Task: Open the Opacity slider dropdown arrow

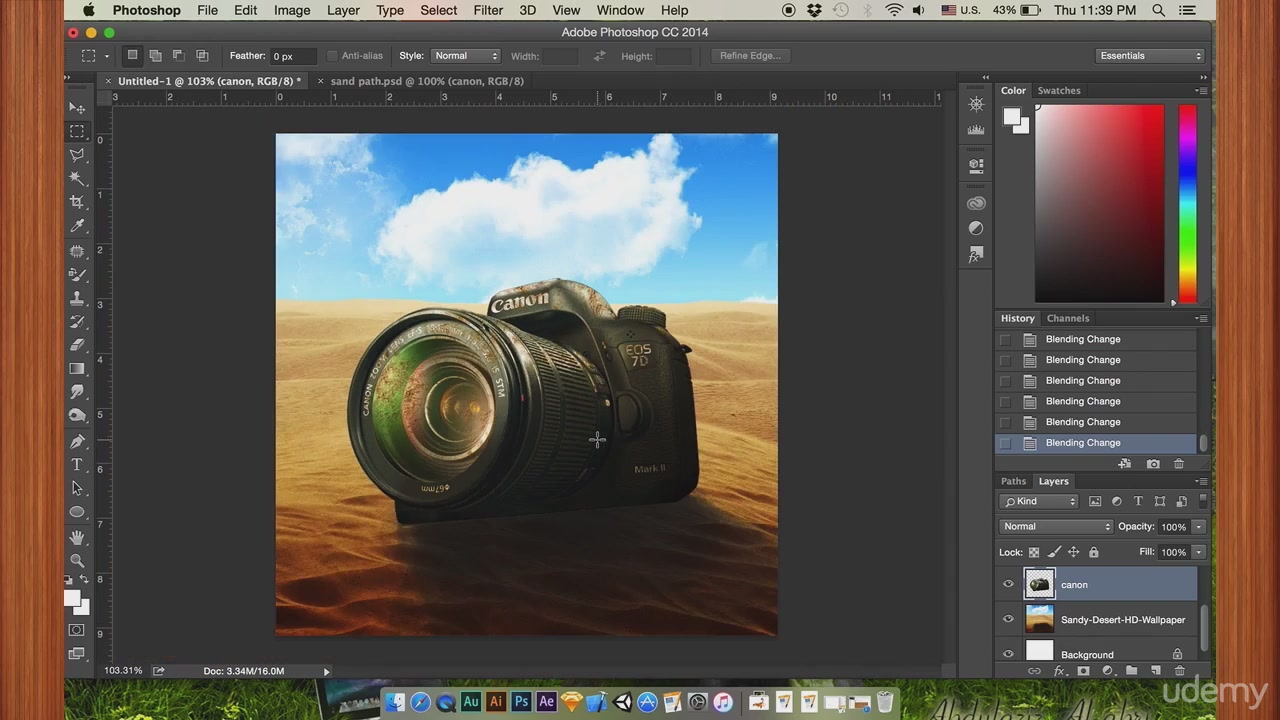Action: 1198,527
